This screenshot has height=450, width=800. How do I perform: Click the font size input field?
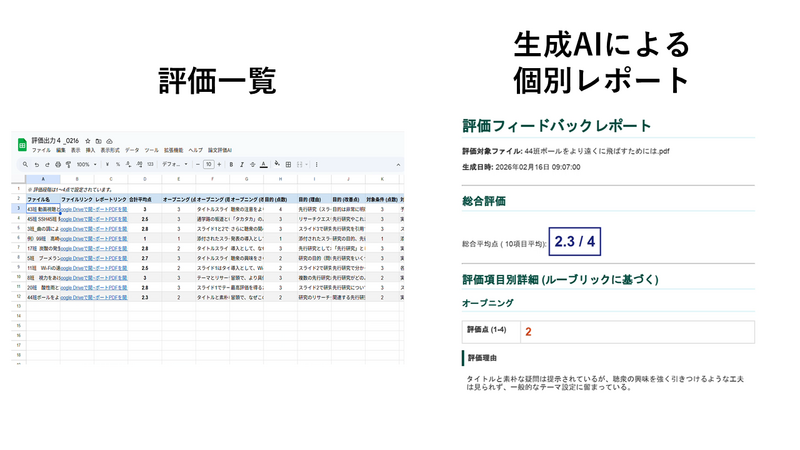tap(208, 164)
